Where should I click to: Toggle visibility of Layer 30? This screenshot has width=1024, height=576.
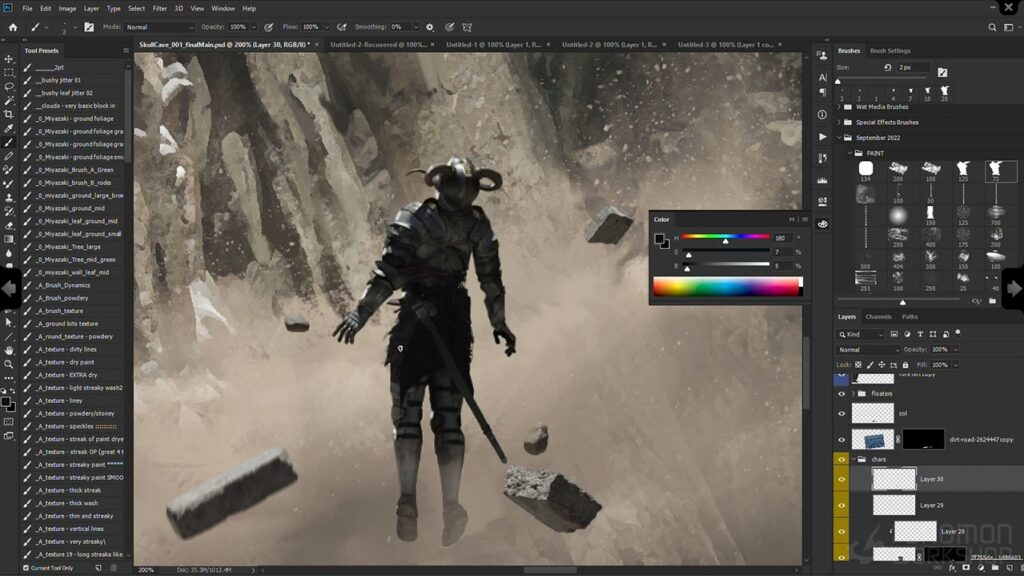[841, 479]
